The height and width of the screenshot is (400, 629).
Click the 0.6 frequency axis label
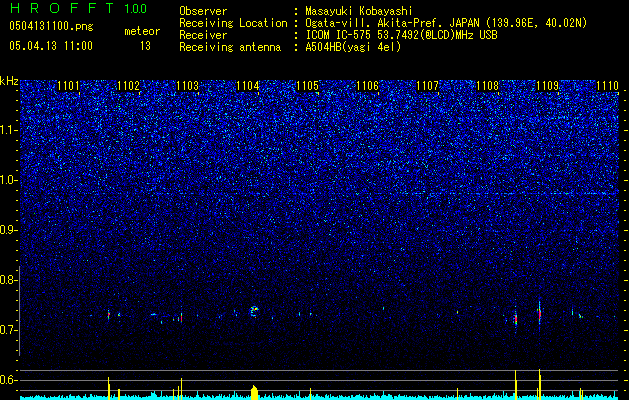(x=9, y=380)
